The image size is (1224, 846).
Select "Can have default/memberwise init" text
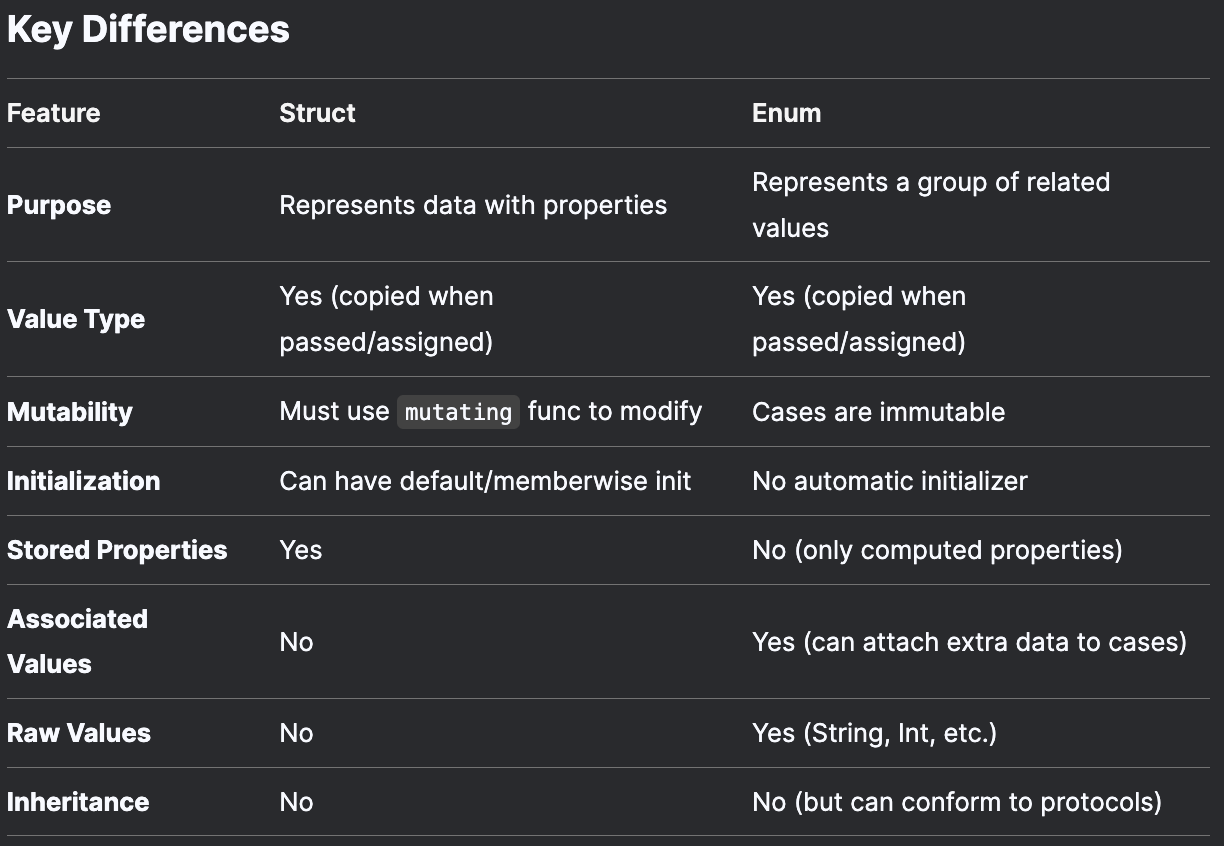tap(485, 481)
